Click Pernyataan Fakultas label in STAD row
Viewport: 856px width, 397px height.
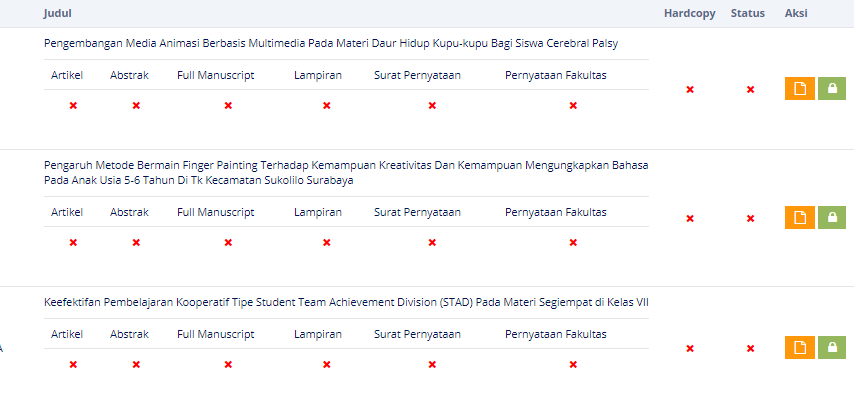(556, 334)
